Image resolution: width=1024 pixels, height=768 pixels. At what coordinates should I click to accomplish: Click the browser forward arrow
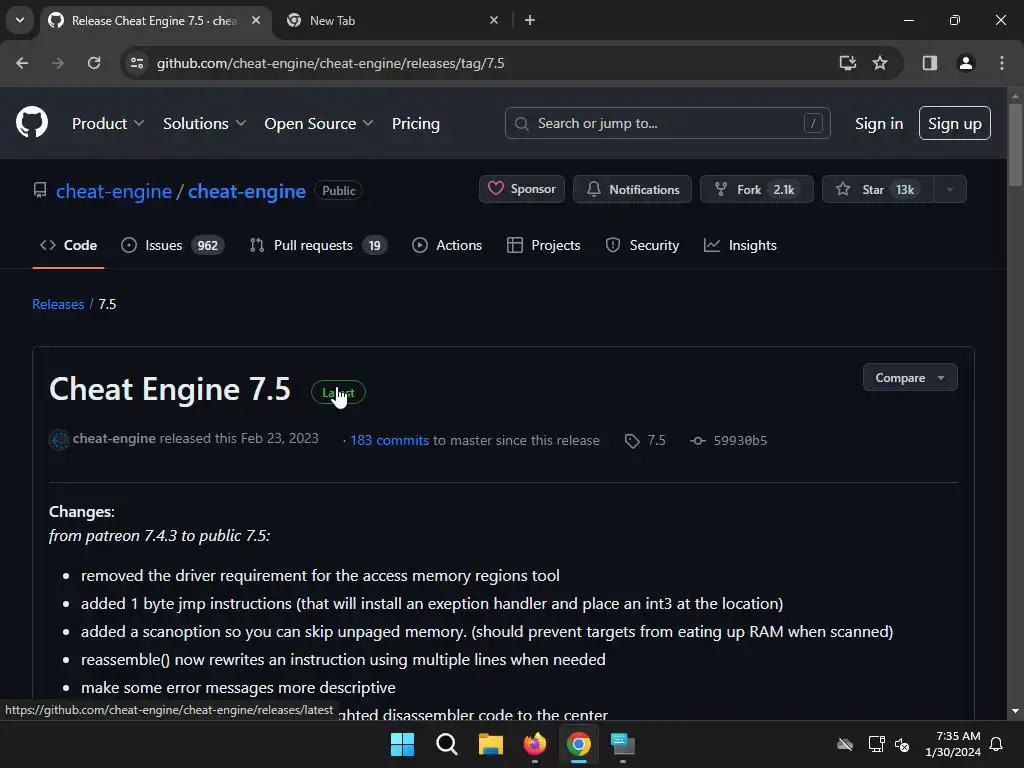pos(57,63)
